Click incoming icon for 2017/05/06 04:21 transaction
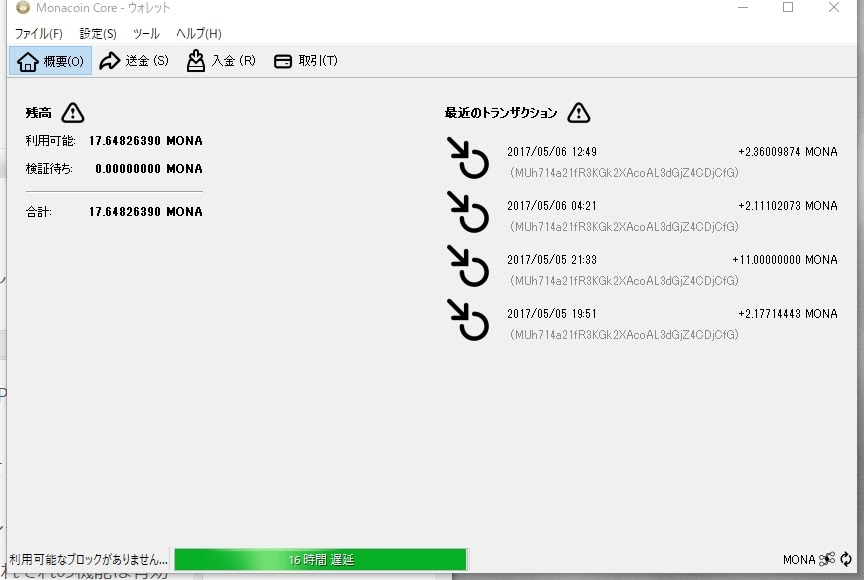Image resolution: width=864 pixels, height=580 pixels. (x=467, y=212)
